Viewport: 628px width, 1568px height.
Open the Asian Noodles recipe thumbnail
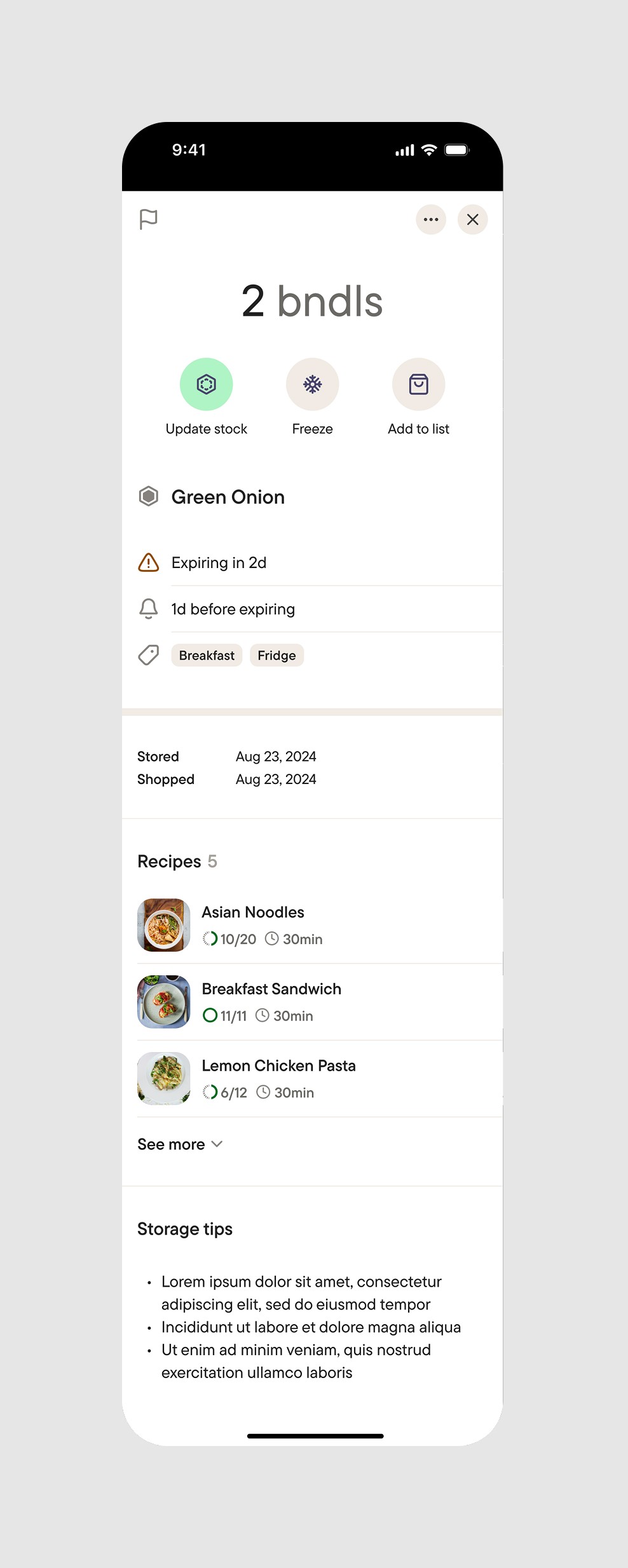(x=164, y=925)
